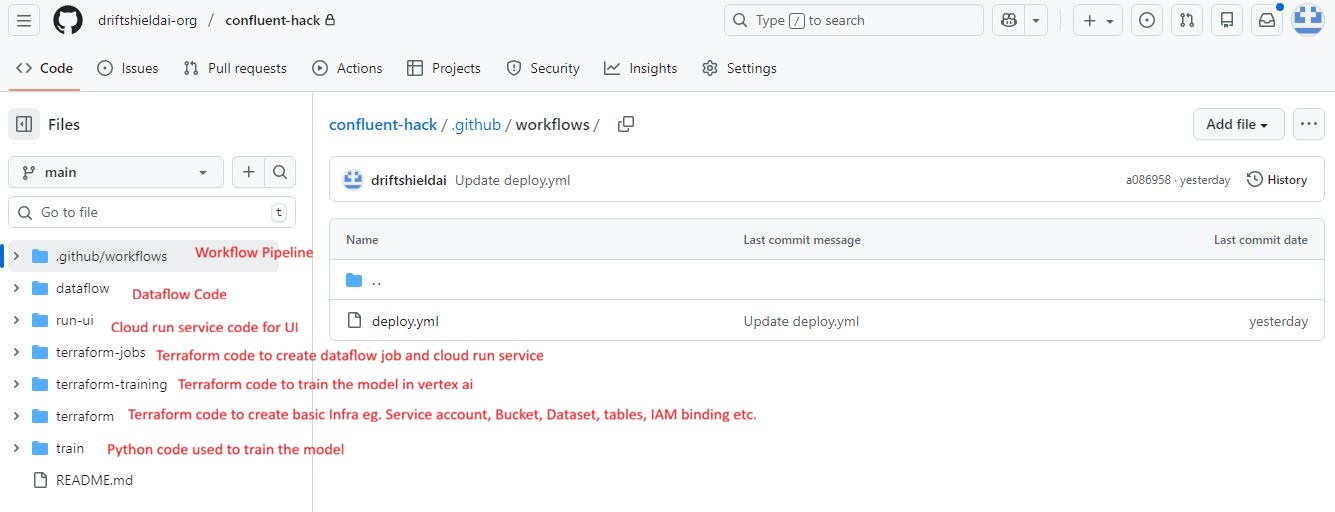
Task: Expand the terraform-jobs folder chevron
Action: click(x=16, y=352)
